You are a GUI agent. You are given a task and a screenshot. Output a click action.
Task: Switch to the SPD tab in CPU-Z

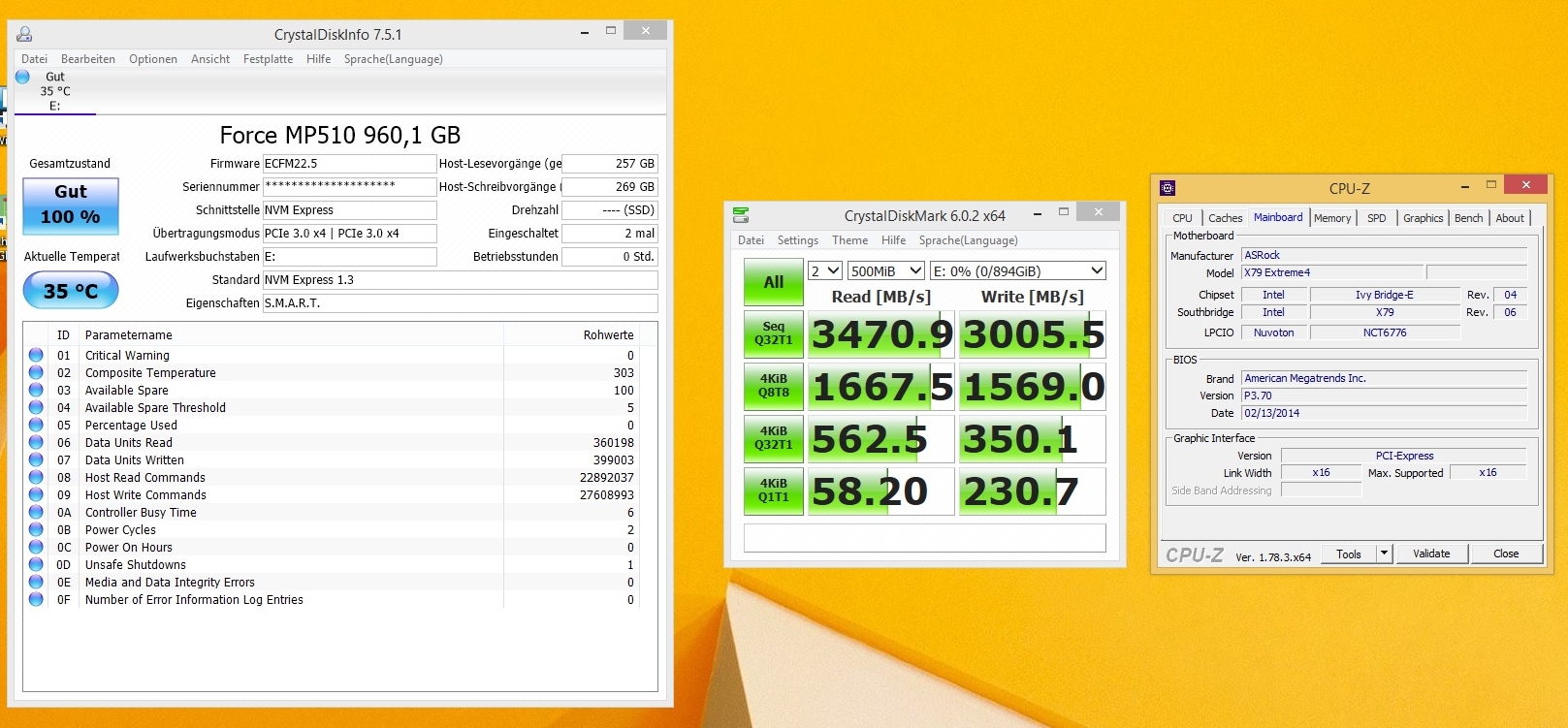point(1377,218)
